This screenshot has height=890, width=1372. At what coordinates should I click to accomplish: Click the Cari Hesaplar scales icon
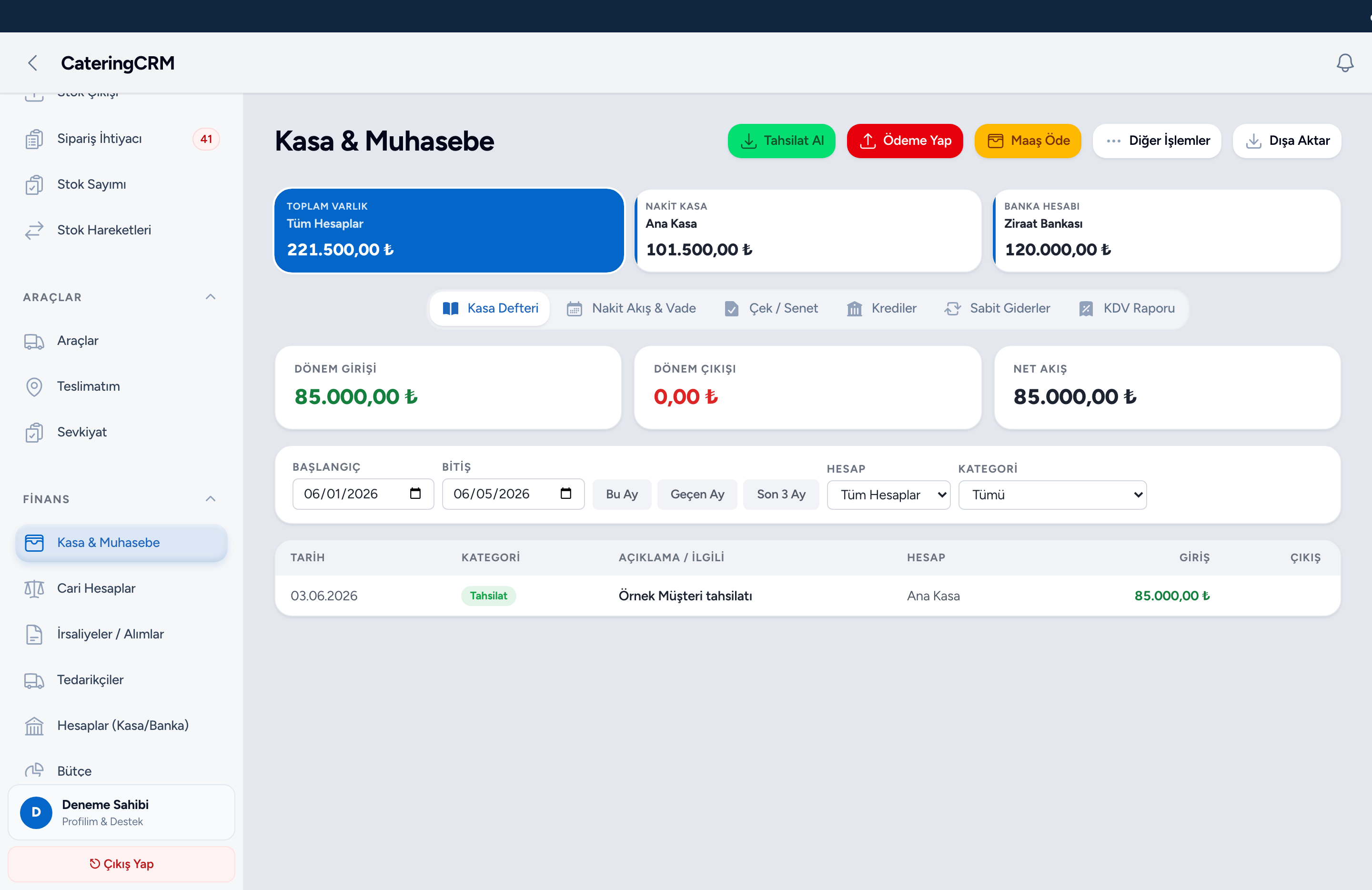(34, 588)
